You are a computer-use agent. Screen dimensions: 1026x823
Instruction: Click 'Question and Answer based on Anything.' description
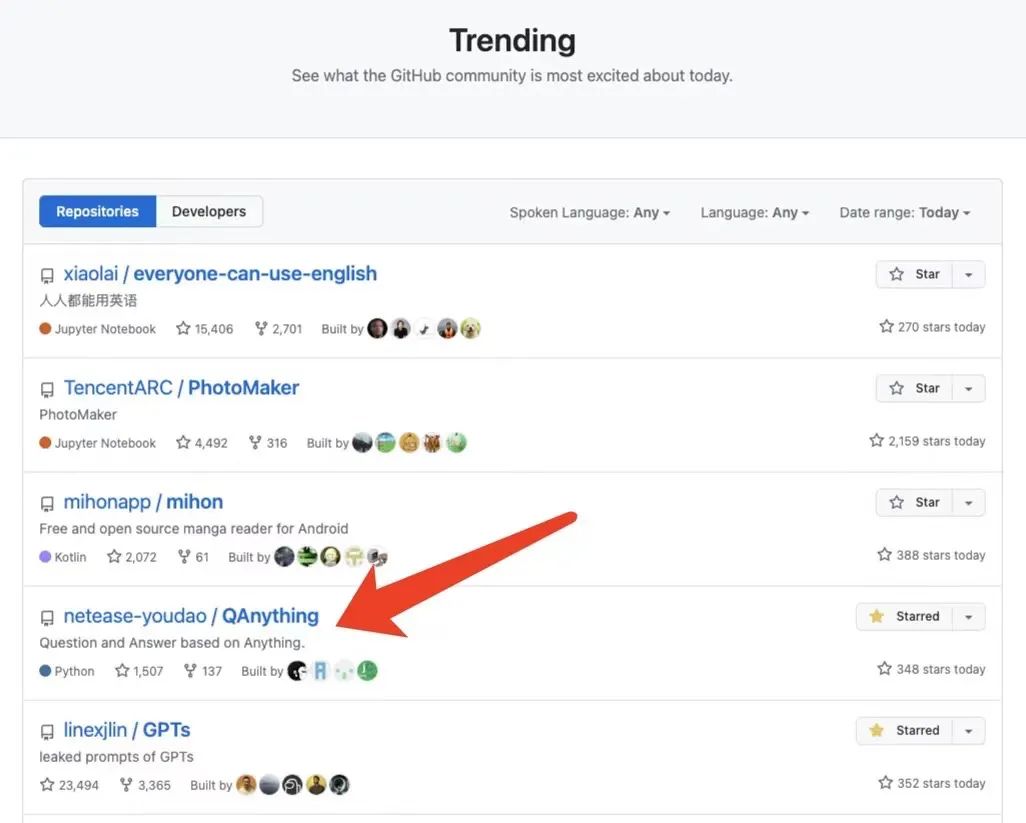point(172,642)
